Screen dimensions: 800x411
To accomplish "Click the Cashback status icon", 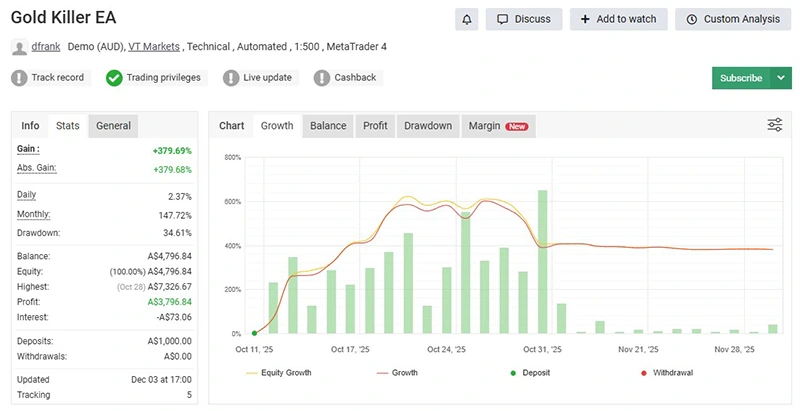I will point(322,78).
